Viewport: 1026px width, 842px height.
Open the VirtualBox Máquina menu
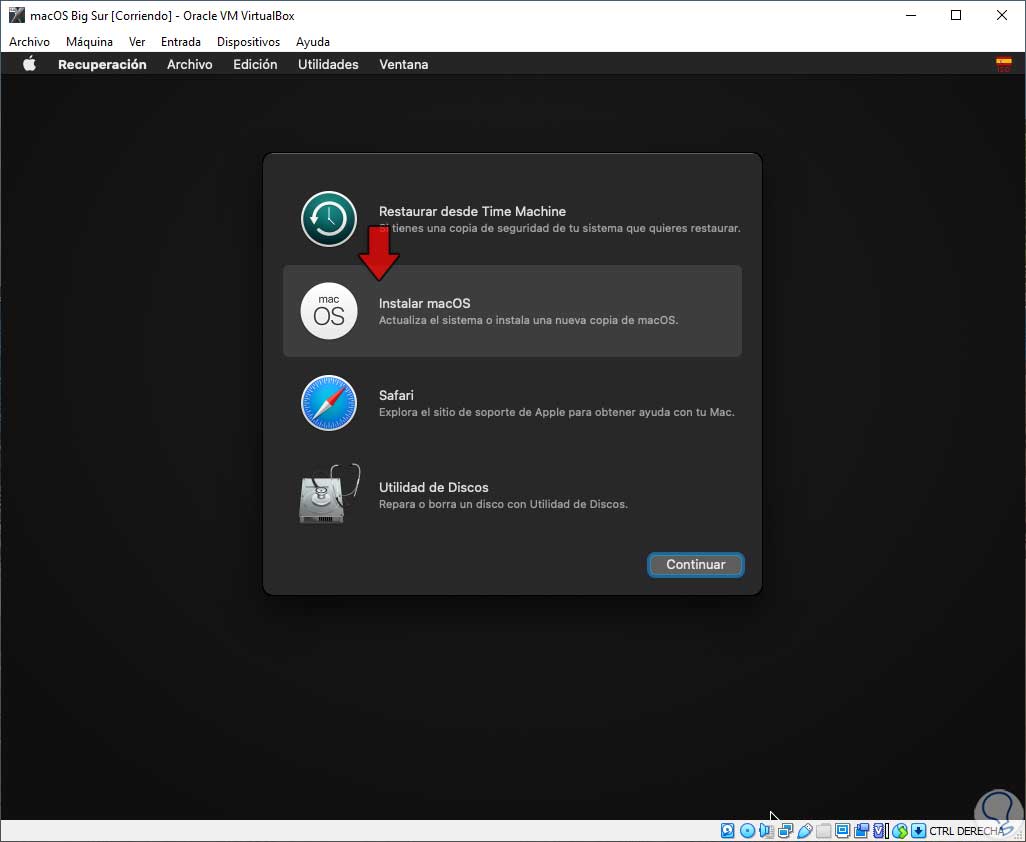pyautogui.click(x=89, y=42)
